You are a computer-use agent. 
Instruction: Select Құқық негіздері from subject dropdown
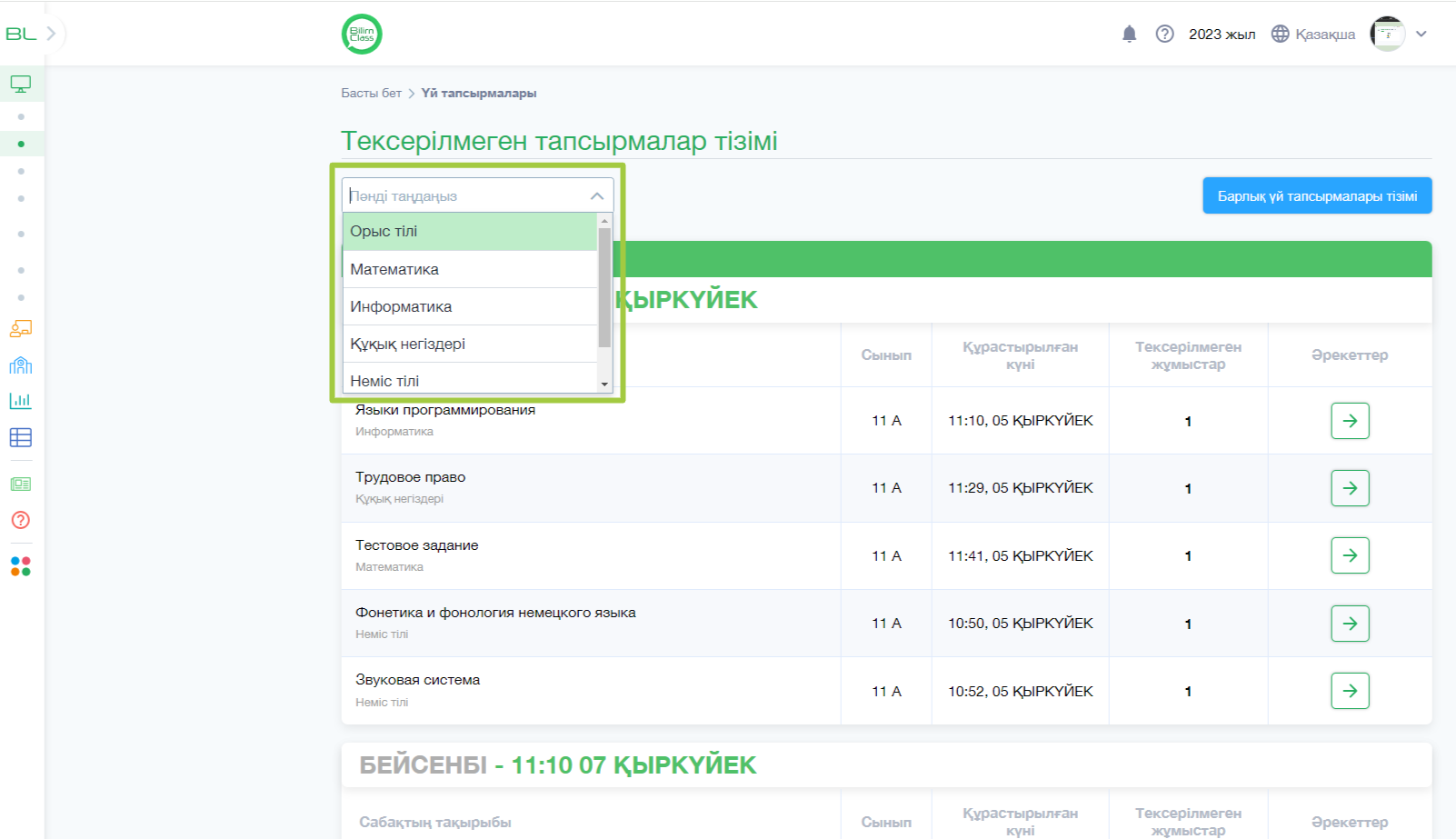pyautogui.click(x=470, y=344)
